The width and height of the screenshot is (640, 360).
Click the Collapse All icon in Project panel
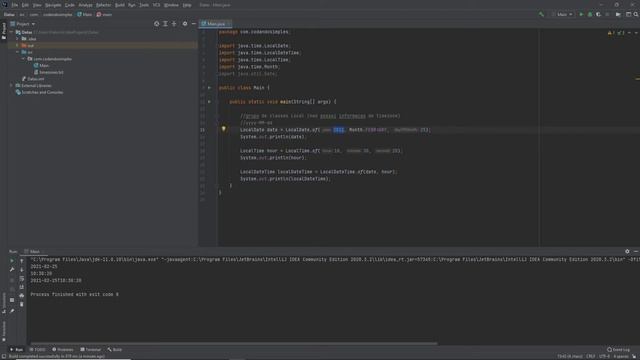[174, 24]
